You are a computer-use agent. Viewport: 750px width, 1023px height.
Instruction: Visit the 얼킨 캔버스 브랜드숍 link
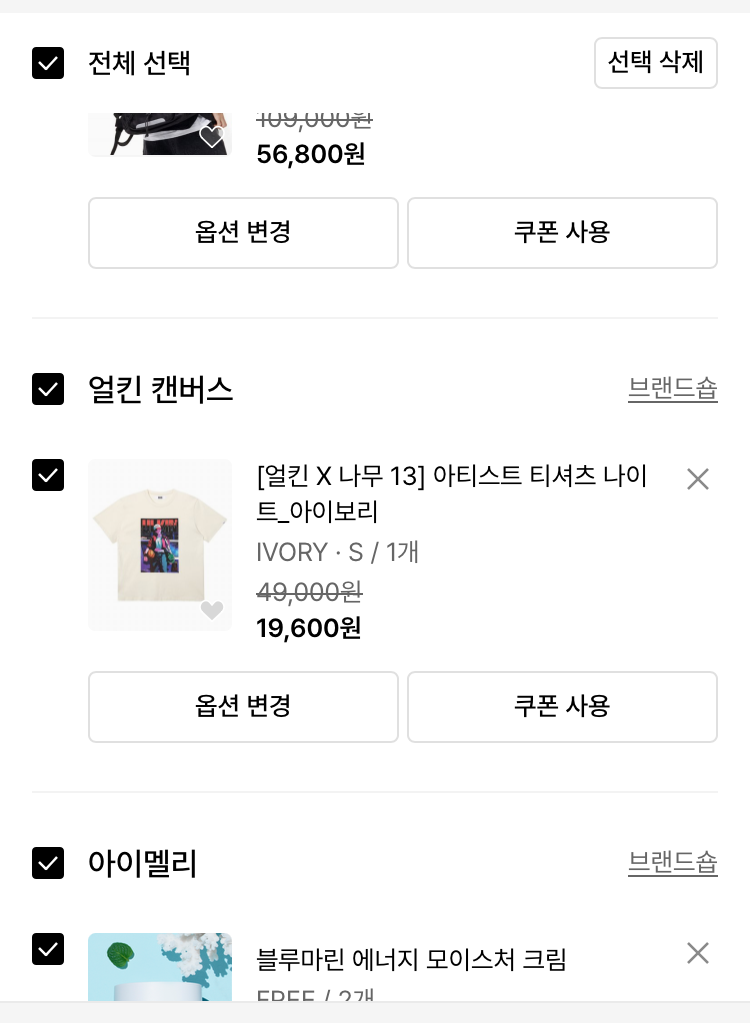click(672, 389)
